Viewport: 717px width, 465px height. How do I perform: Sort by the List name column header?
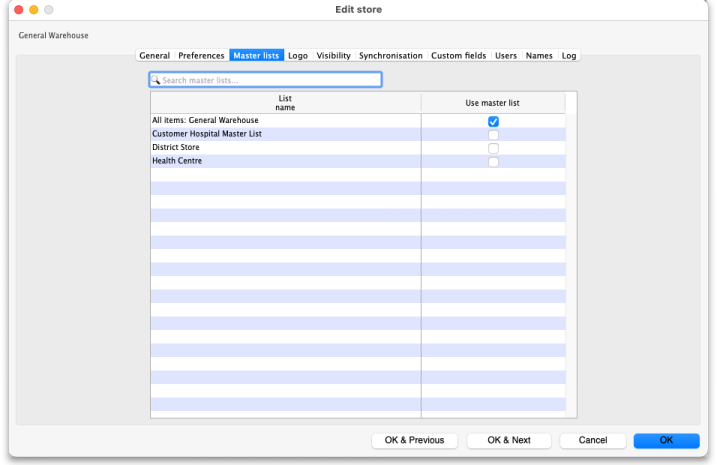click(285, 103)
